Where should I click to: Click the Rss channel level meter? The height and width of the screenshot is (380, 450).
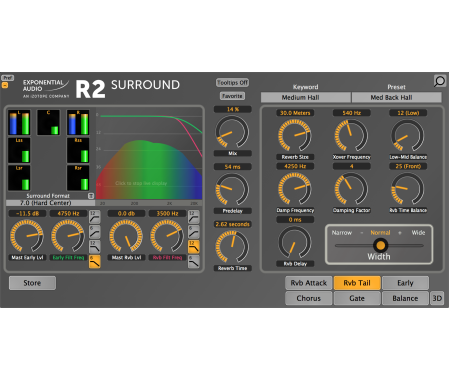(x=78, y=150)
